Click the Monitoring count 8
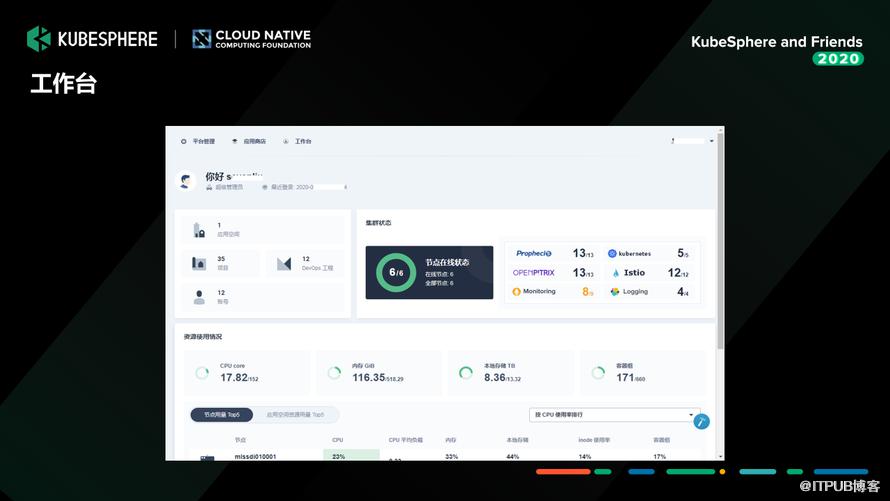 (x=587, y=292)
